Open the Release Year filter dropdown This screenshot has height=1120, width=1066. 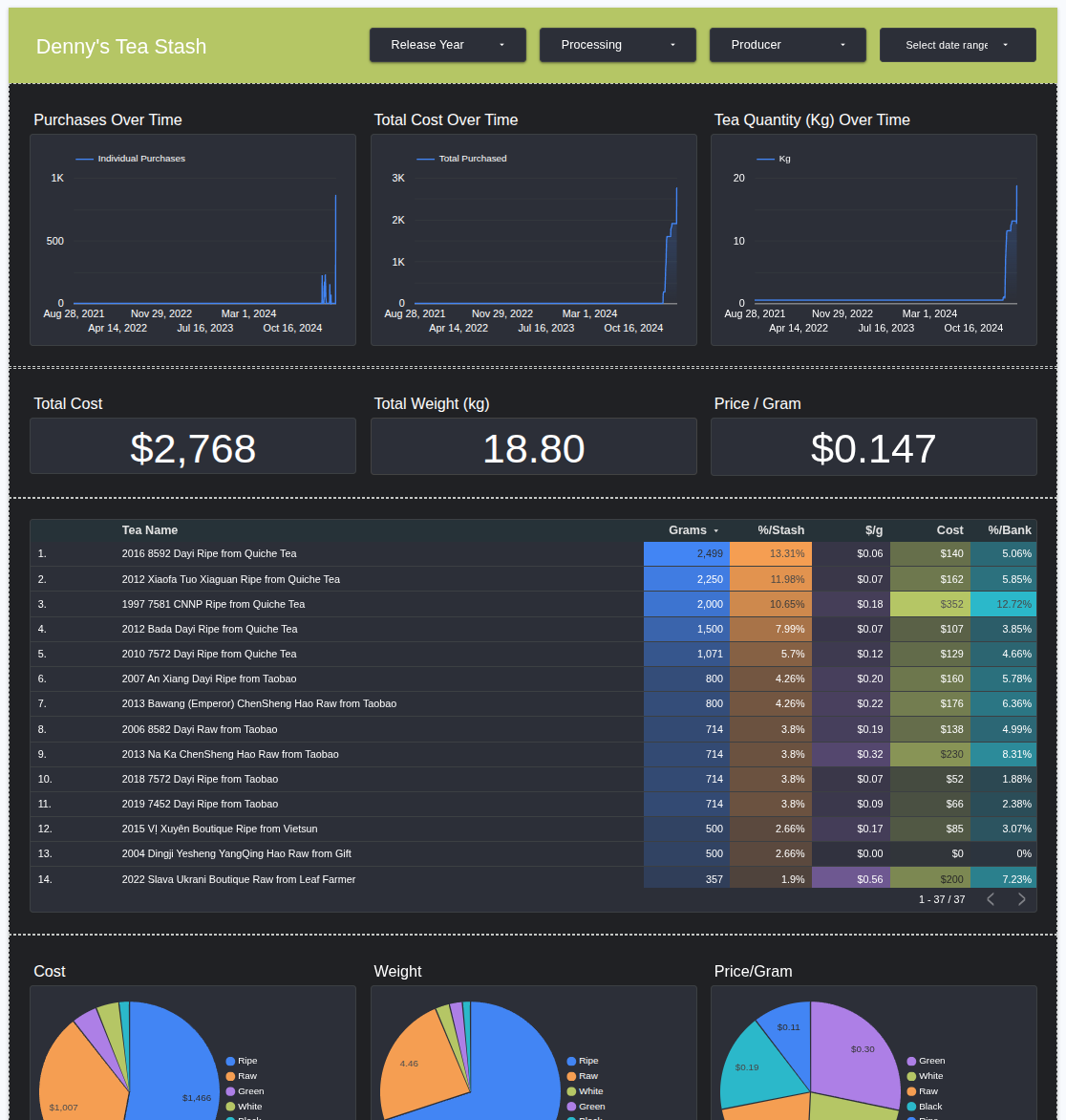coord(448,45)
